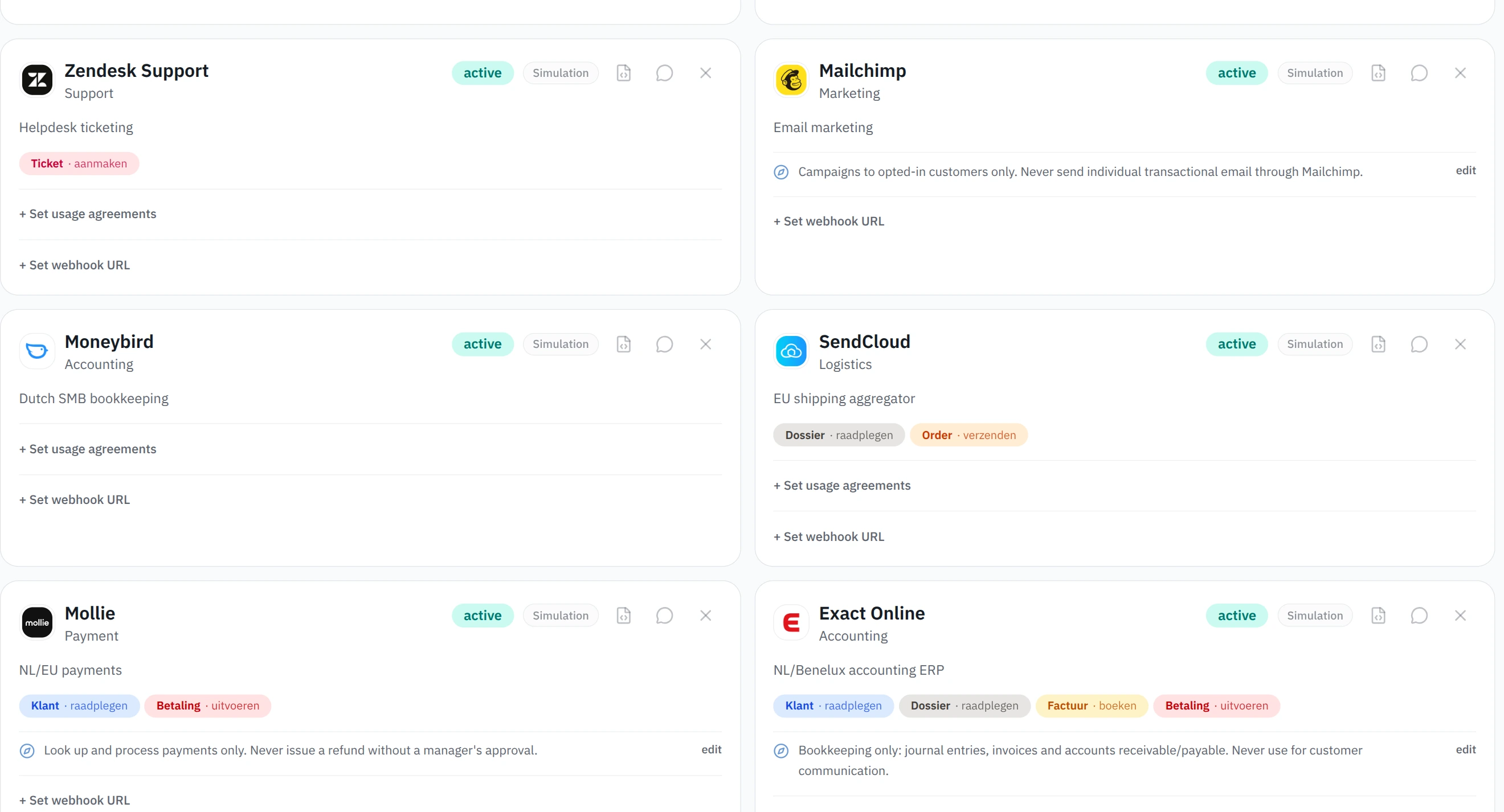Set webhook URL for Moneybird

(75, 500)
